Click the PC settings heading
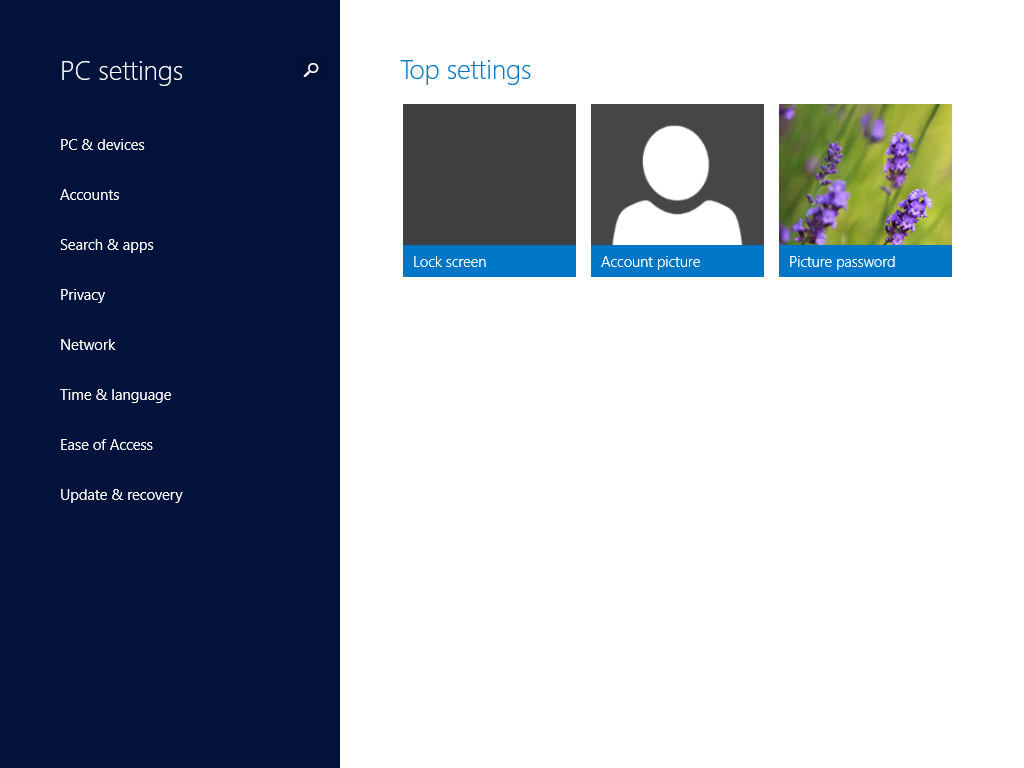The height and width of the screenshot is (768, 1024). click(x=121, y=71)
